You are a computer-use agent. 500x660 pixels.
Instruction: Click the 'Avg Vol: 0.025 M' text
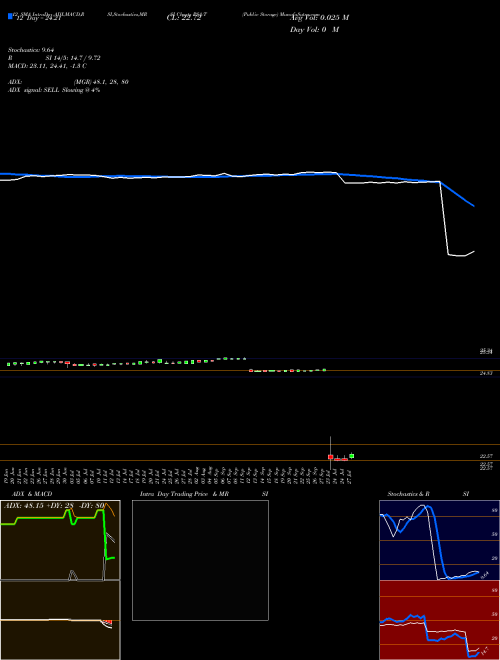pos(319,18)
